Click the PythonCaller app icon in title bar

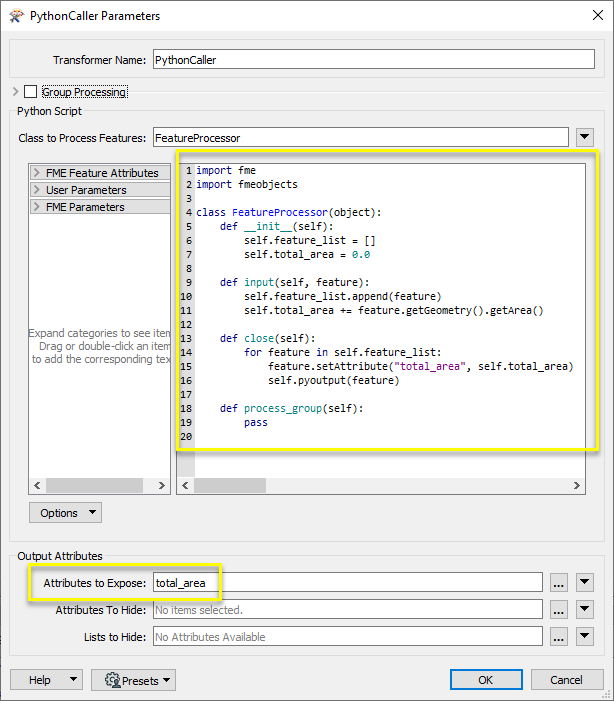(x=16, y=16)
